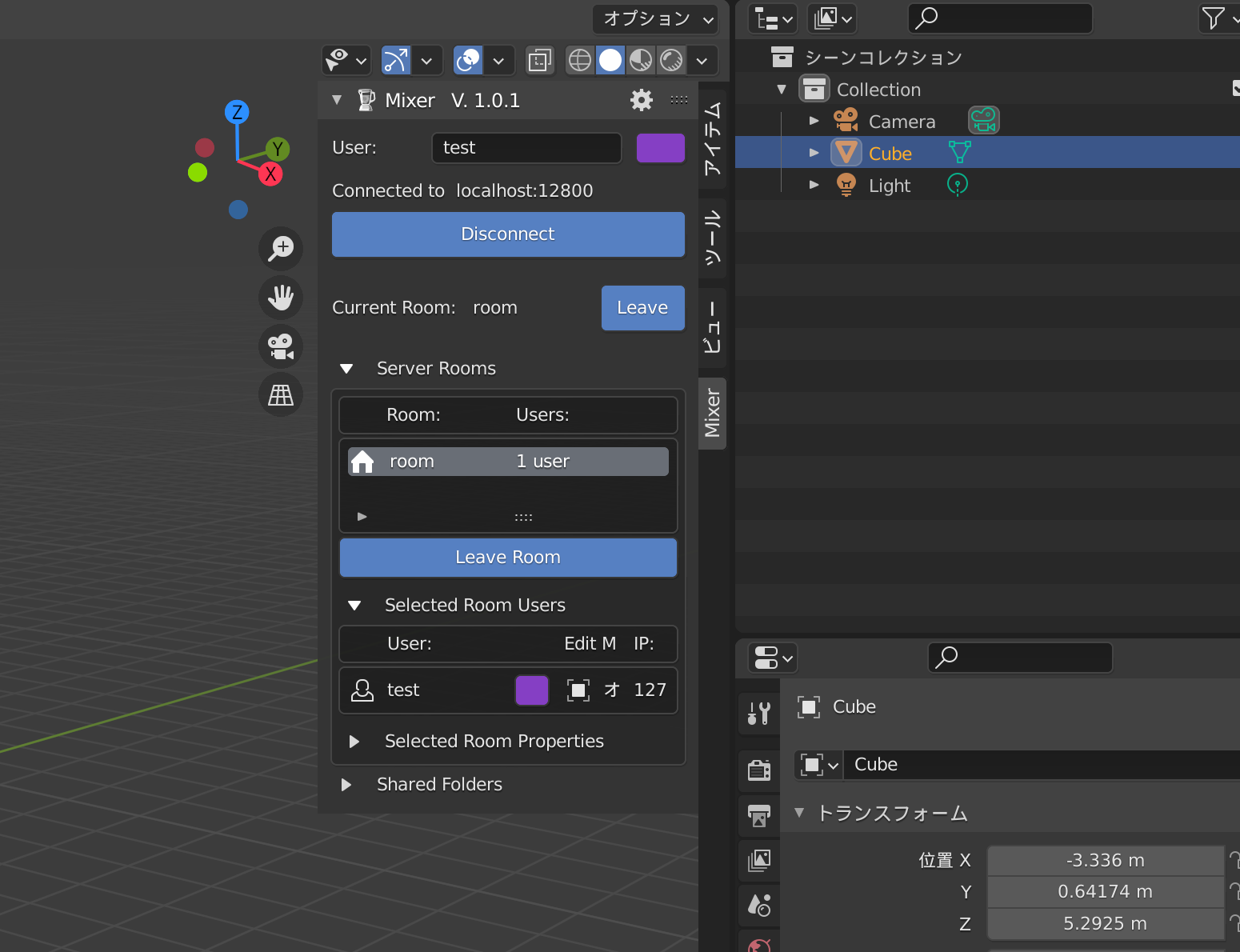Switch to rendered shading mode
The image size is (1240, 952).
click(x=671, y=60)
